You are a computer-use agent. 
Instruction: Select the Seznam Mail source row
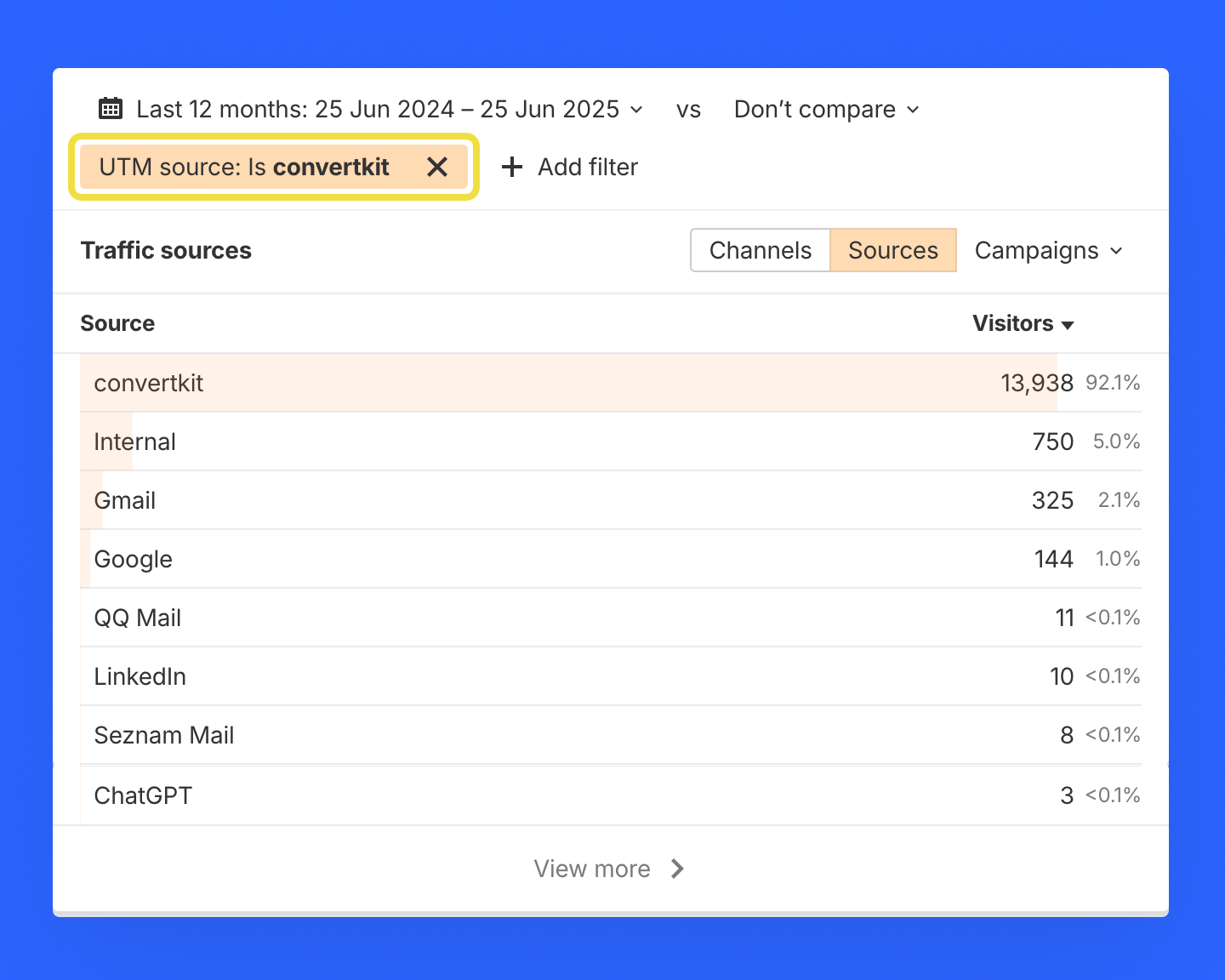click(611, 735)
